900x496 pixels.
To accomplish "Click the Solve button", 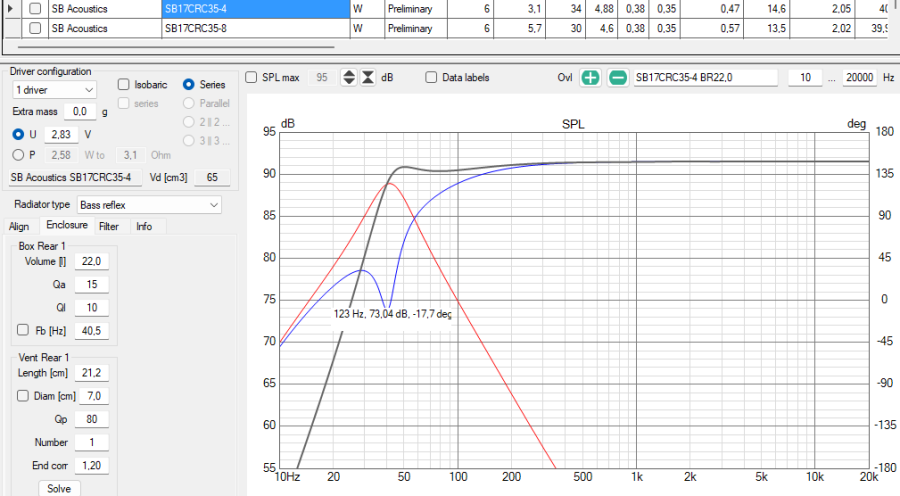I will tap(59, 489).
